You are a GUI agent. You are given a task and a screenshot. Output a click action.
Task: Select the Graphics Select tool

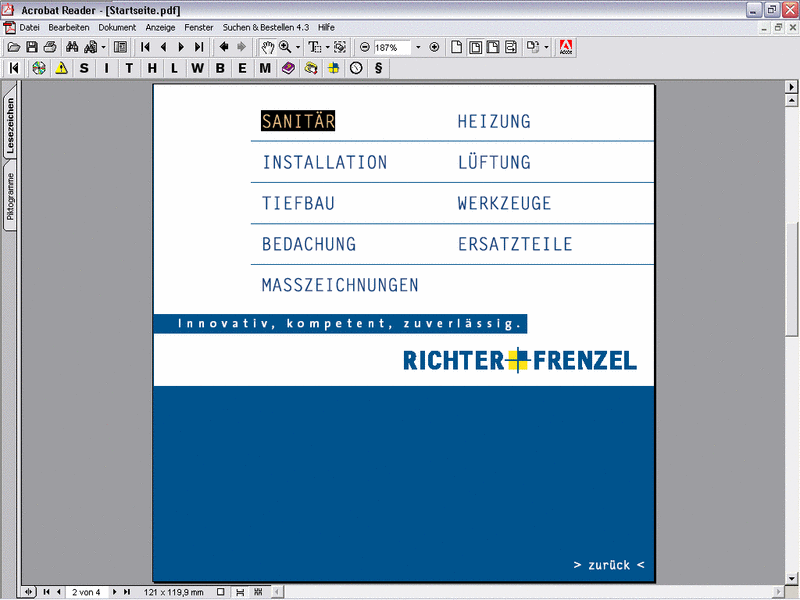340,47
